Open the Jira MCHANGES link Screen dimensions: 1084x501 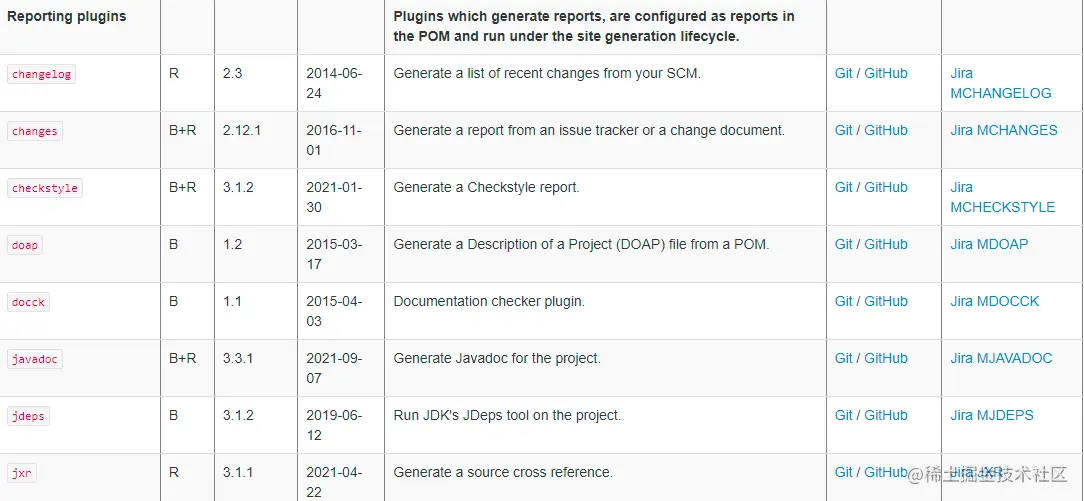pos(1004,130)
